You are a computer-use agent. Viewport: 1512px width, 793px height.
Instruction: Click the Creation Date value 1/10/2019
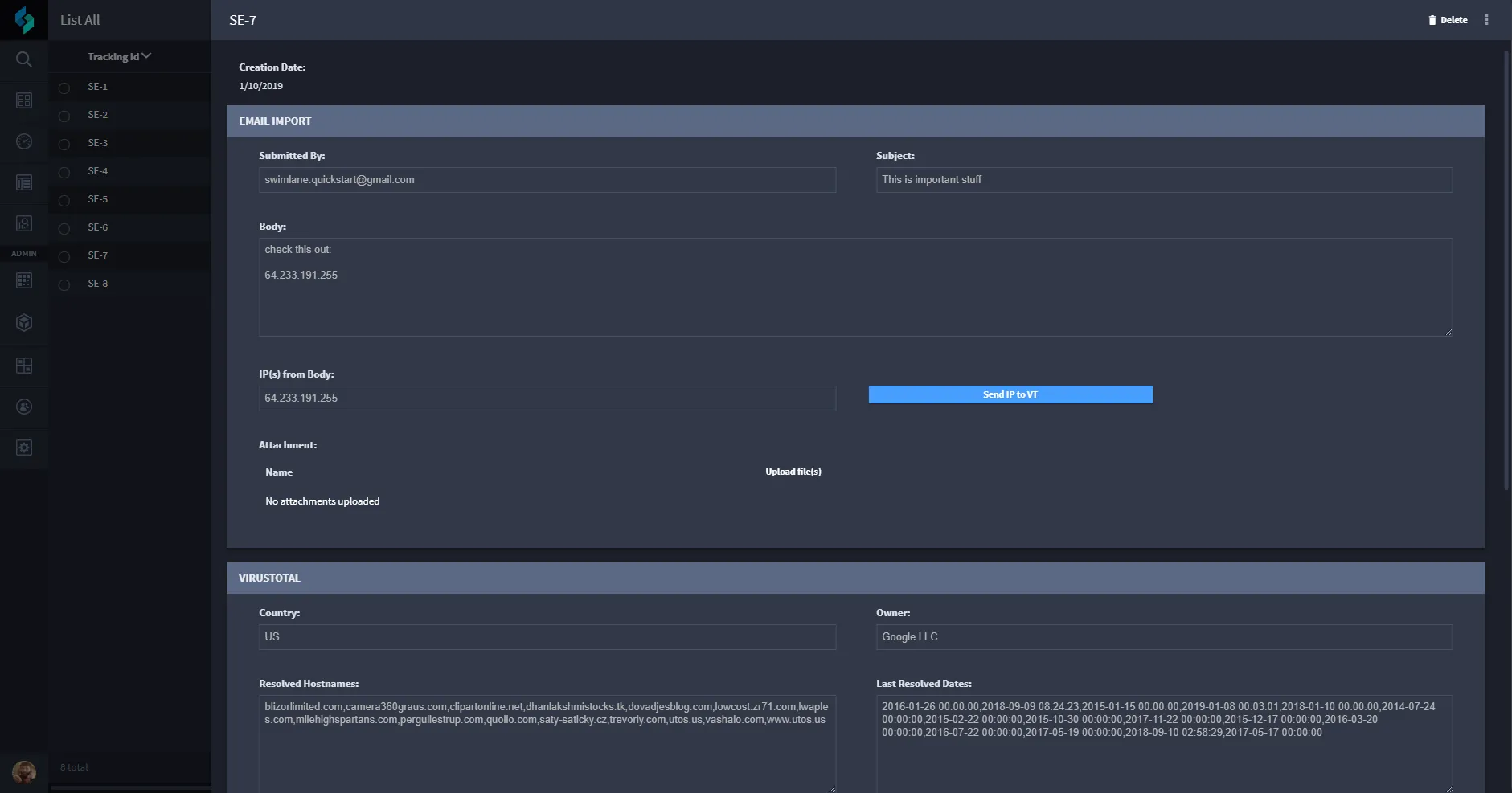click(x=260, y=86)
